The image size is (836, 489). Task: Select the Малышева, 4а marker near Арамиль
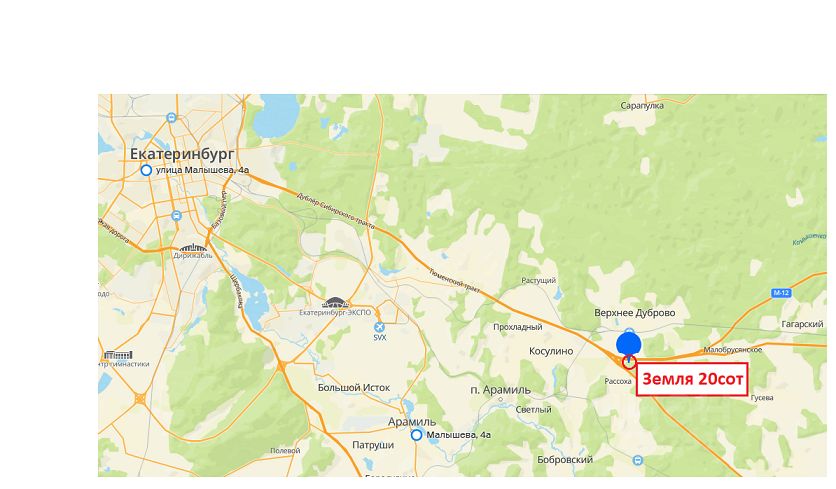416,435
